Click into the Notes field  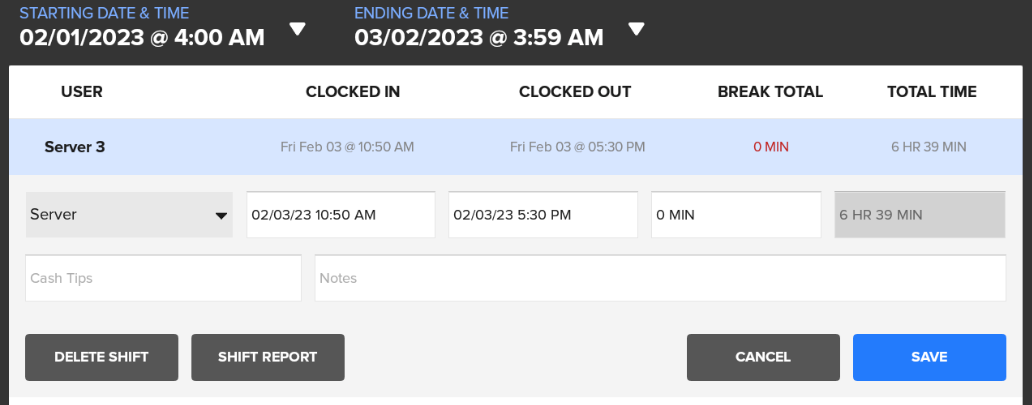click(660, 278)
